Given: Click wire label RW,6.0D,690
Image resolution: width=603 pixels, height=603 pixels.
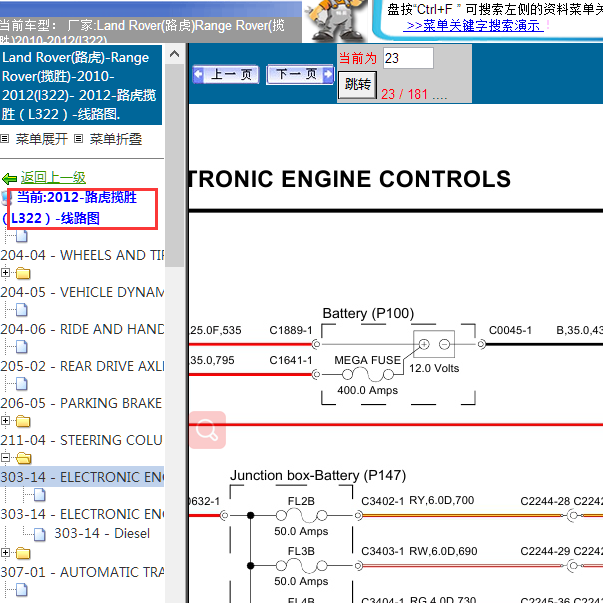Looking at the screenshot, I should pyautogui.click(x=443, y=551).
